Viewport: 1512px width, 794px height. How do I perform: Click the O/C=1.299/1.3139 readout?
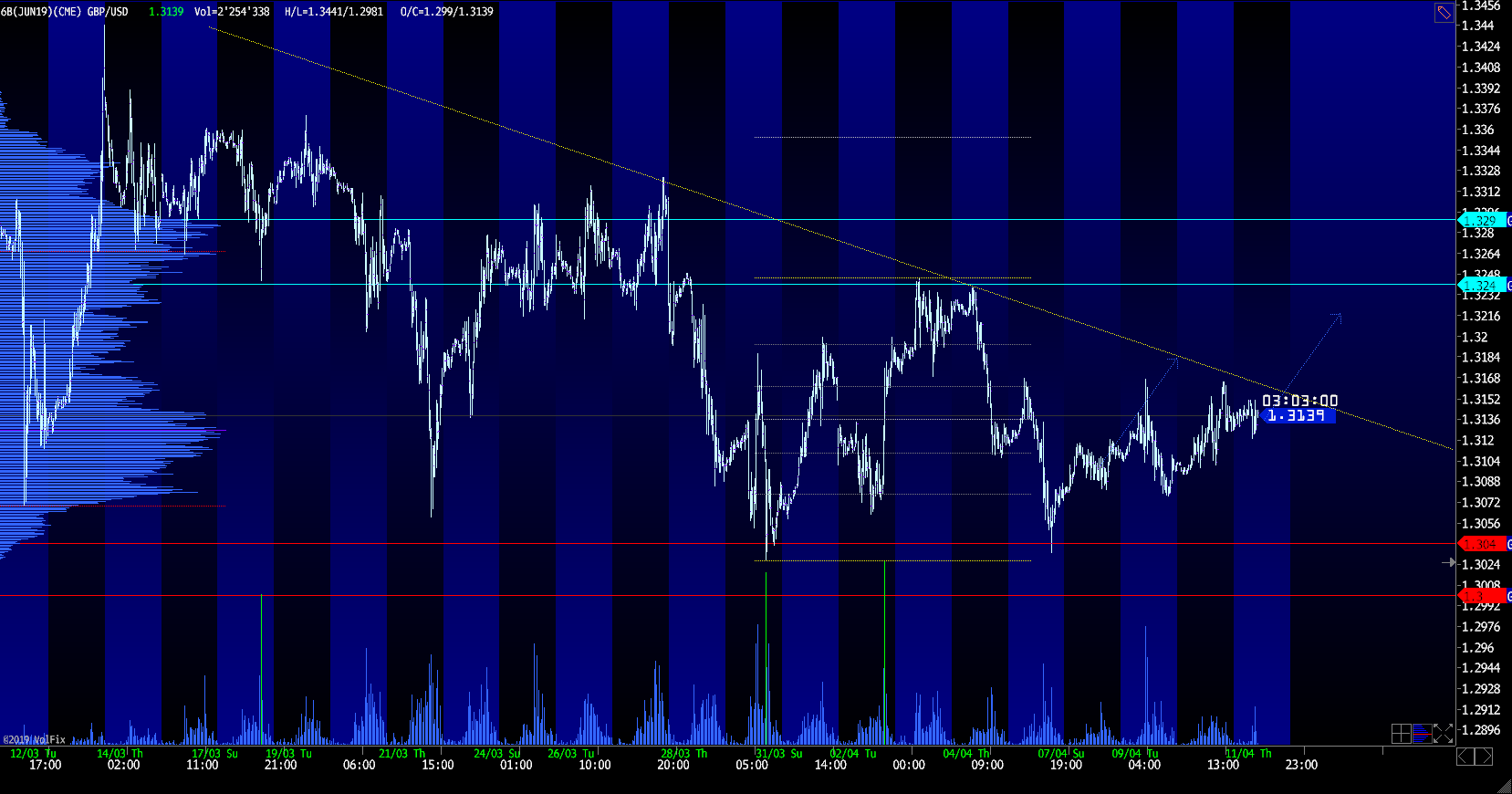pyautogui.click(x=447, y=12)
